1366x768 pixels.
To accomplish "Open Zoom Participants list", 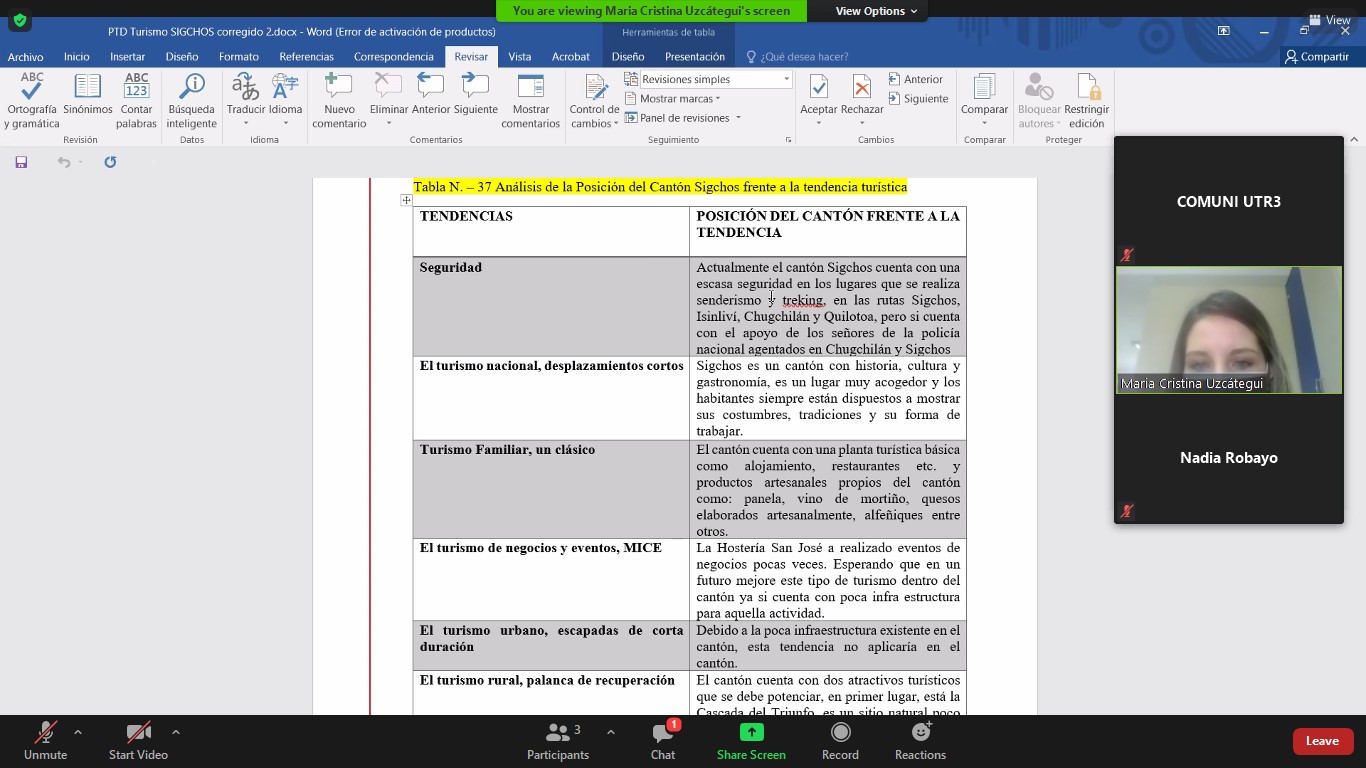I will (558, 741).
